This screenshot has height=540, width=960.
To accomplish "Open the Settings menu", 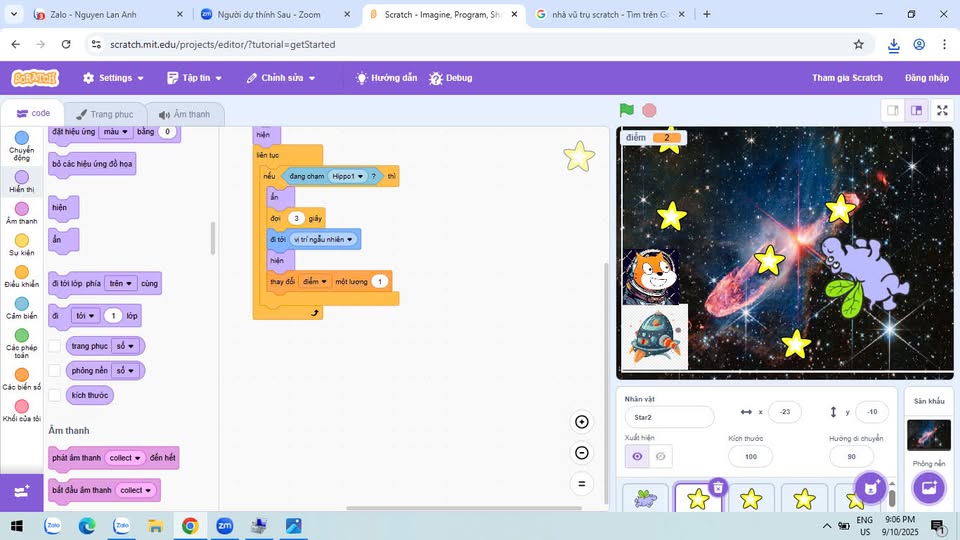I will tap(113, 78).
